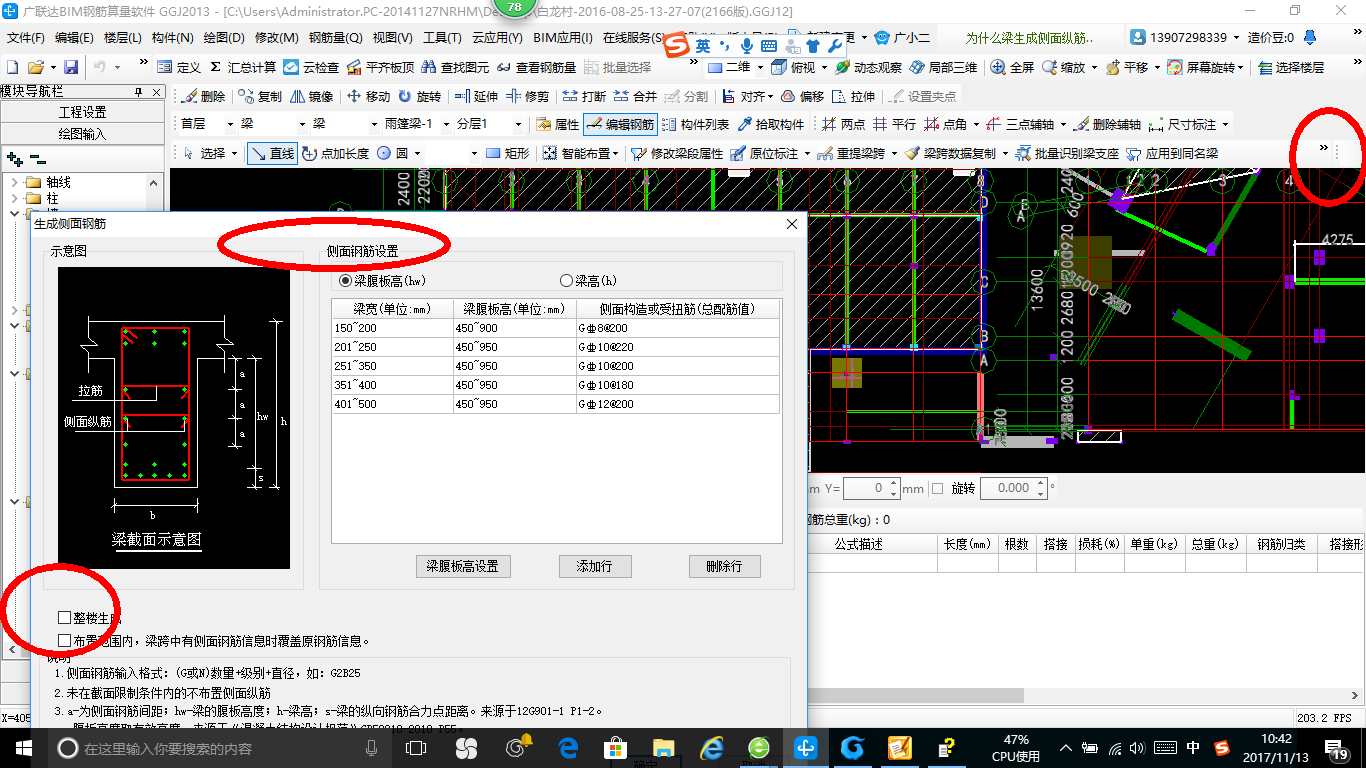The width and height of the screenshot is (1366, 768).
Task: Switch to 动态观察 (dynamic observation) view
Action: tap(868, 67)
